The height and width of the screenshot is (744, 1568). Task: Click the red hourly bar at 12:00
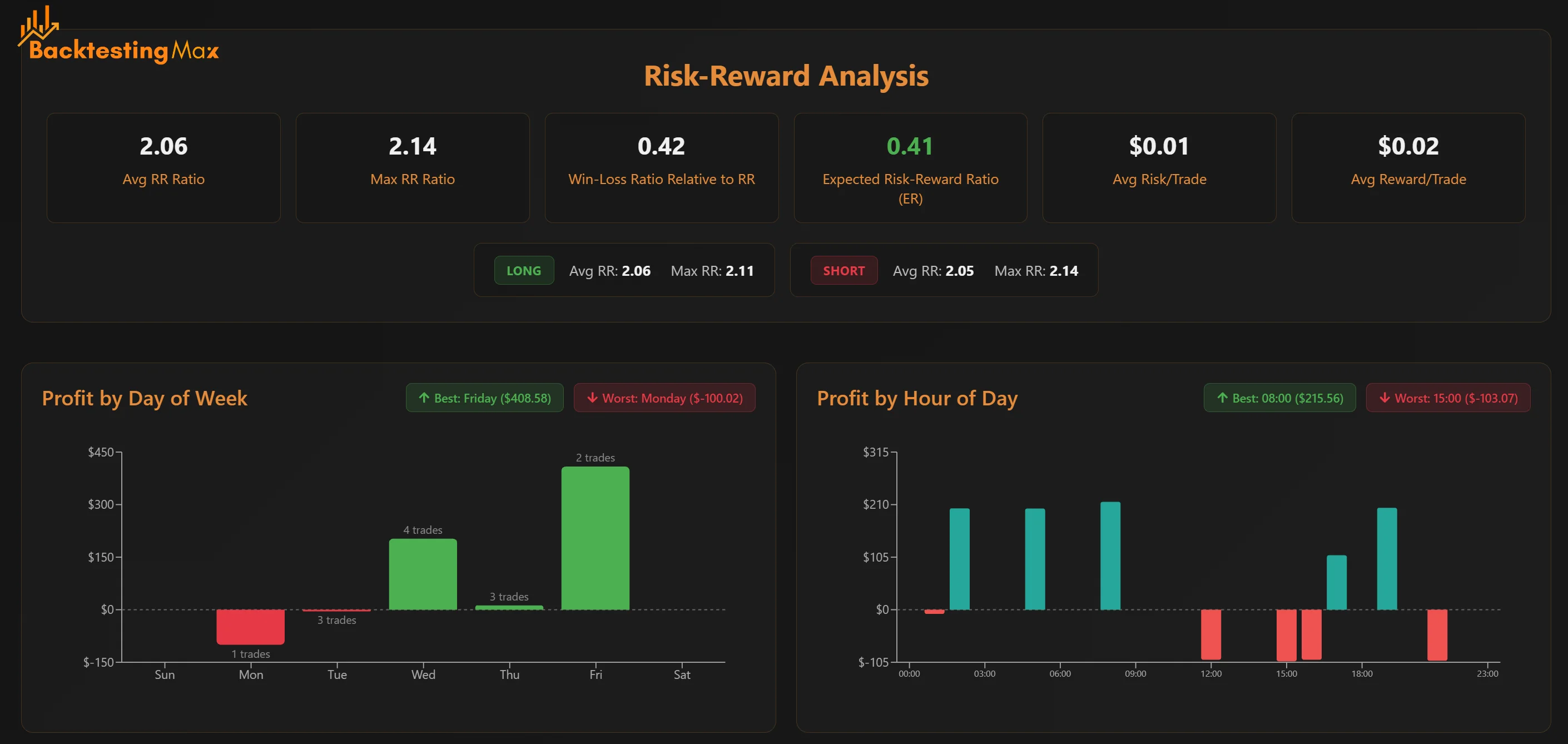pyautogui.click(x=1210, y=634)
